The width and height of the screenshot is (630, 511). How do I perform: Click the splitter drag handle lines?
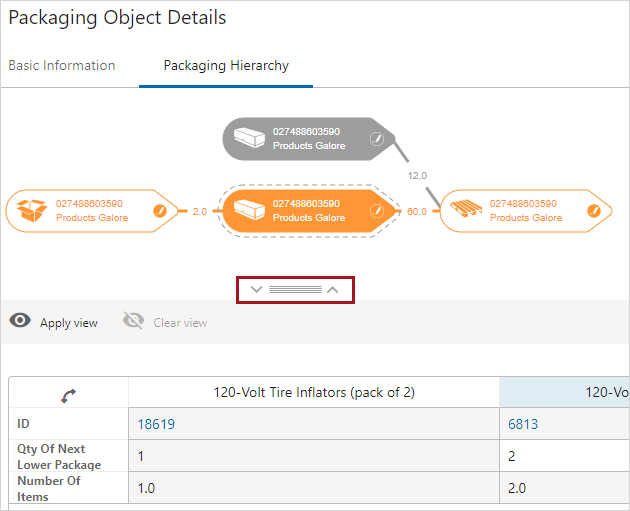pyautogui.click(x=295, y=289)
